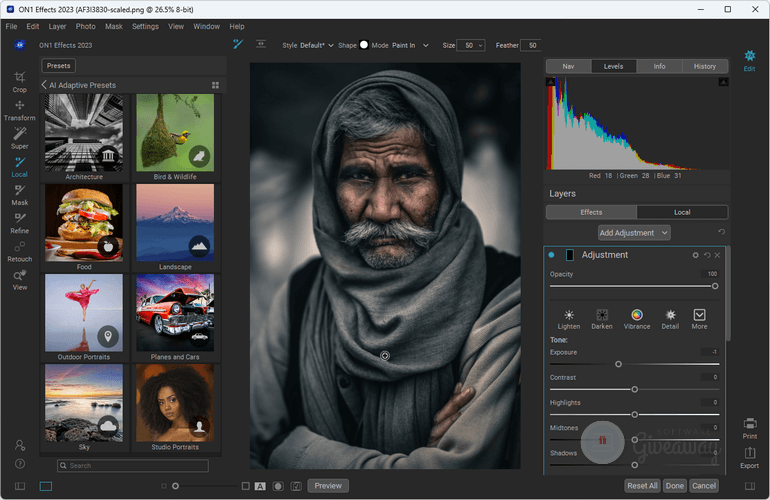
Task: Reset all local layers arrow beside Add Adjustment
Action: point(721,232)
